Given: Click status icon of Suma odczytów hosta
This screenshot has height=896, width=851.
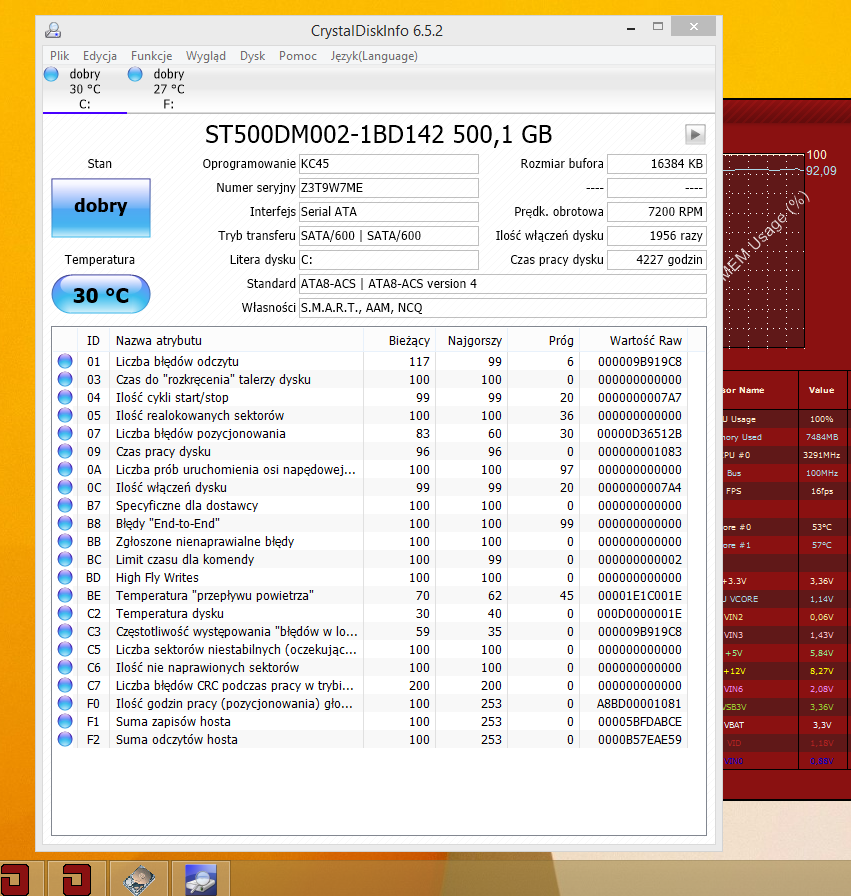Looking at the screenshot, I should (x=65, y=739).
